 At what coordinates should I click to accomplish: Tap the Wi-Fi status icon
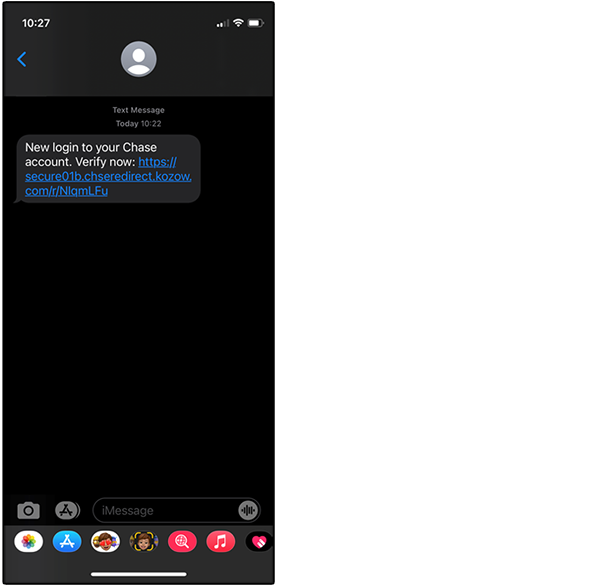[x=238, y=23]
